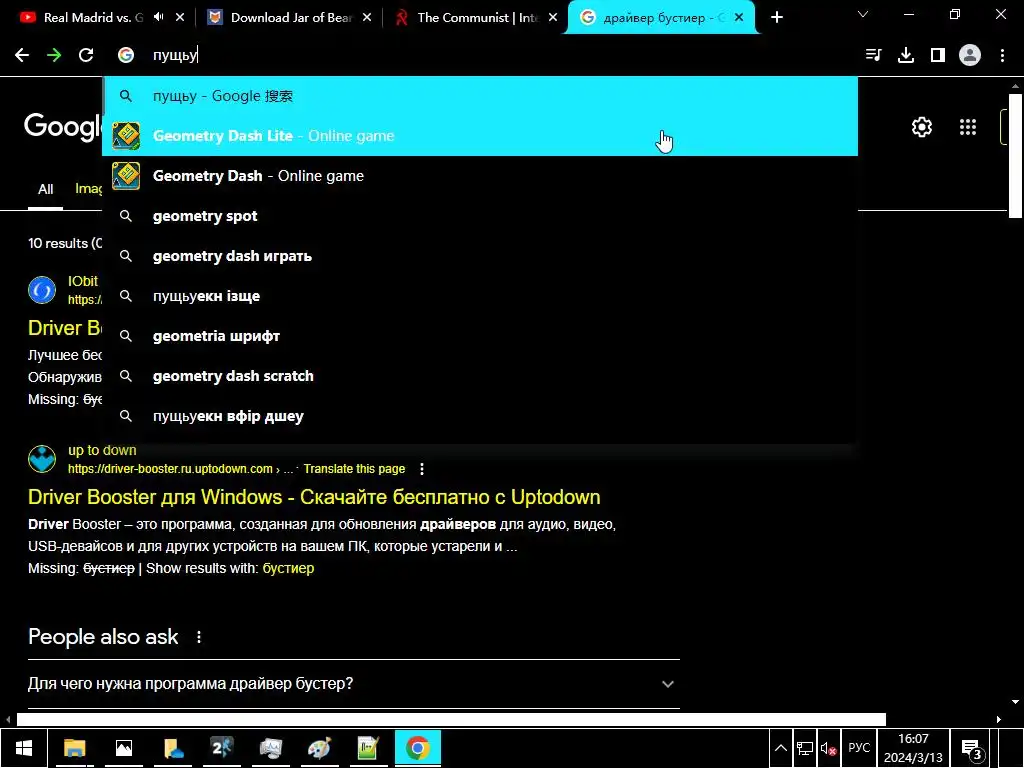Screen dimensions: 1024x768
Task: Go forward with the green arrow
Action: tap(54, 56)
